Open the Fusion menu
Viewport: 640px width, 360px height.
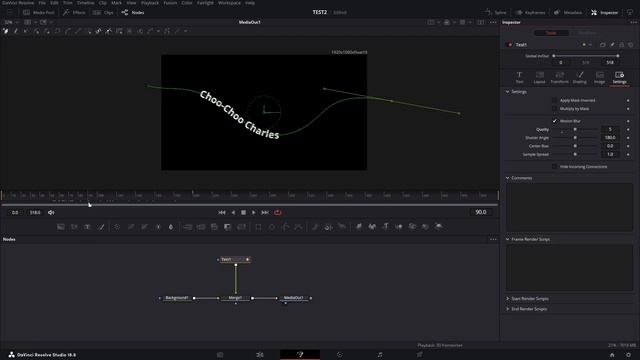point(170,3)
